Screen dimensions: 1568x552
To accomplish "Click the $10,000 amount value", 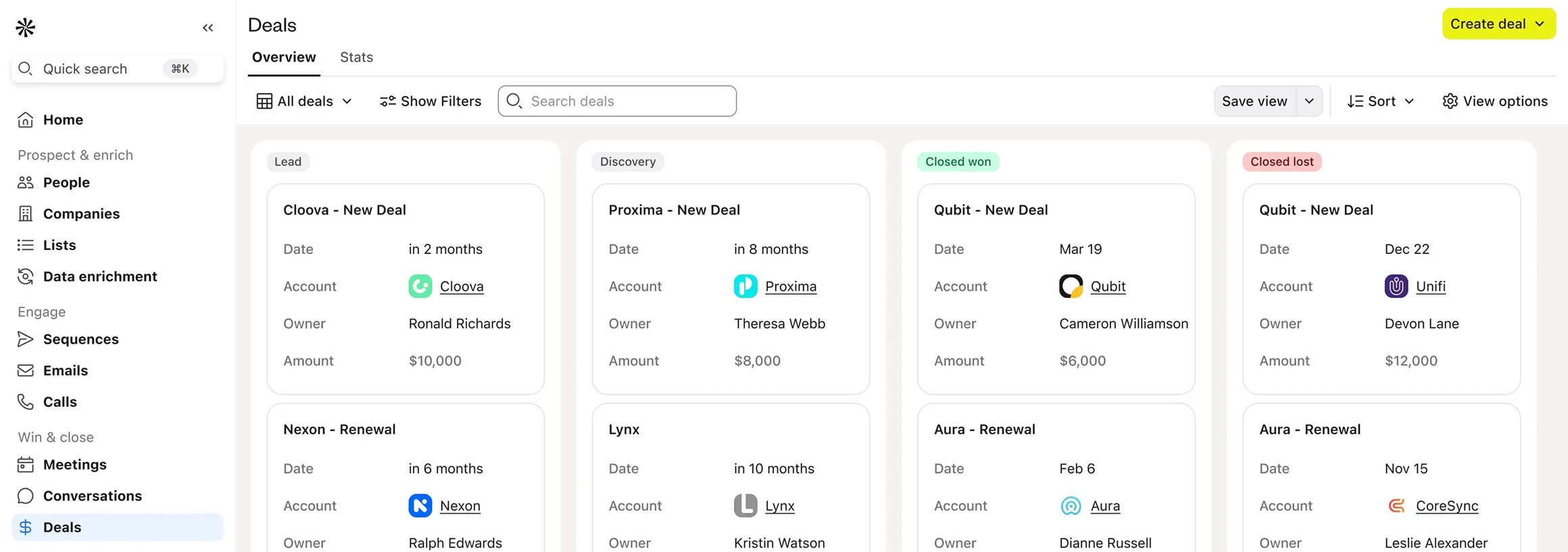I will tap(435, 361).
